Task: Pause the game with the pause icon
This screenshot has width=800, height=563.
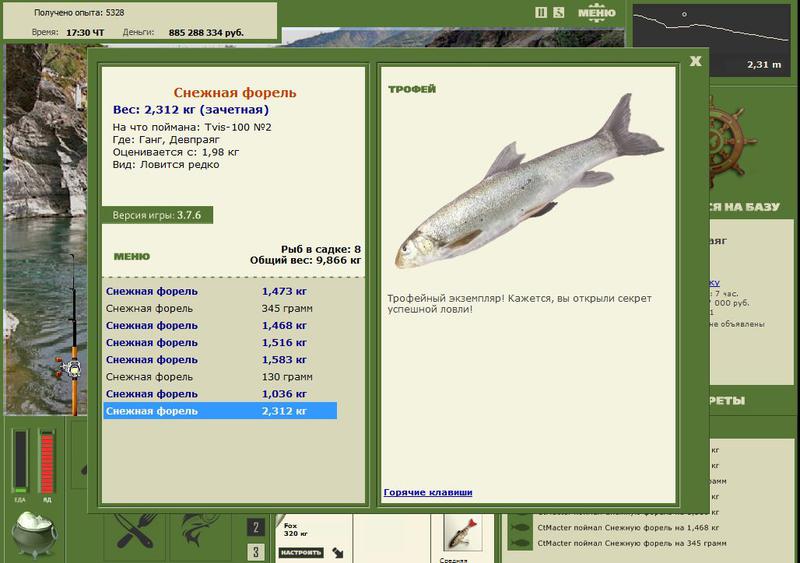Action: click(x=541, y=12)
